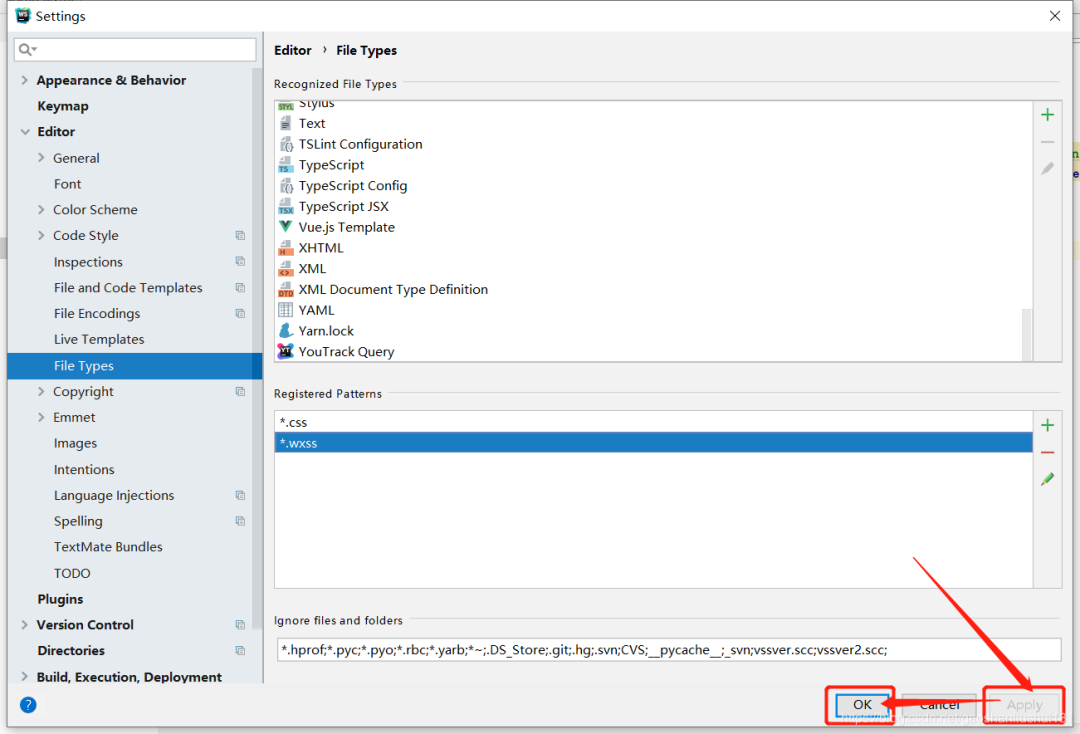The height and width of the screenshot is (734, 1080).
Task: Click the XHTML file type icon
Action: [x=285, y=248]
